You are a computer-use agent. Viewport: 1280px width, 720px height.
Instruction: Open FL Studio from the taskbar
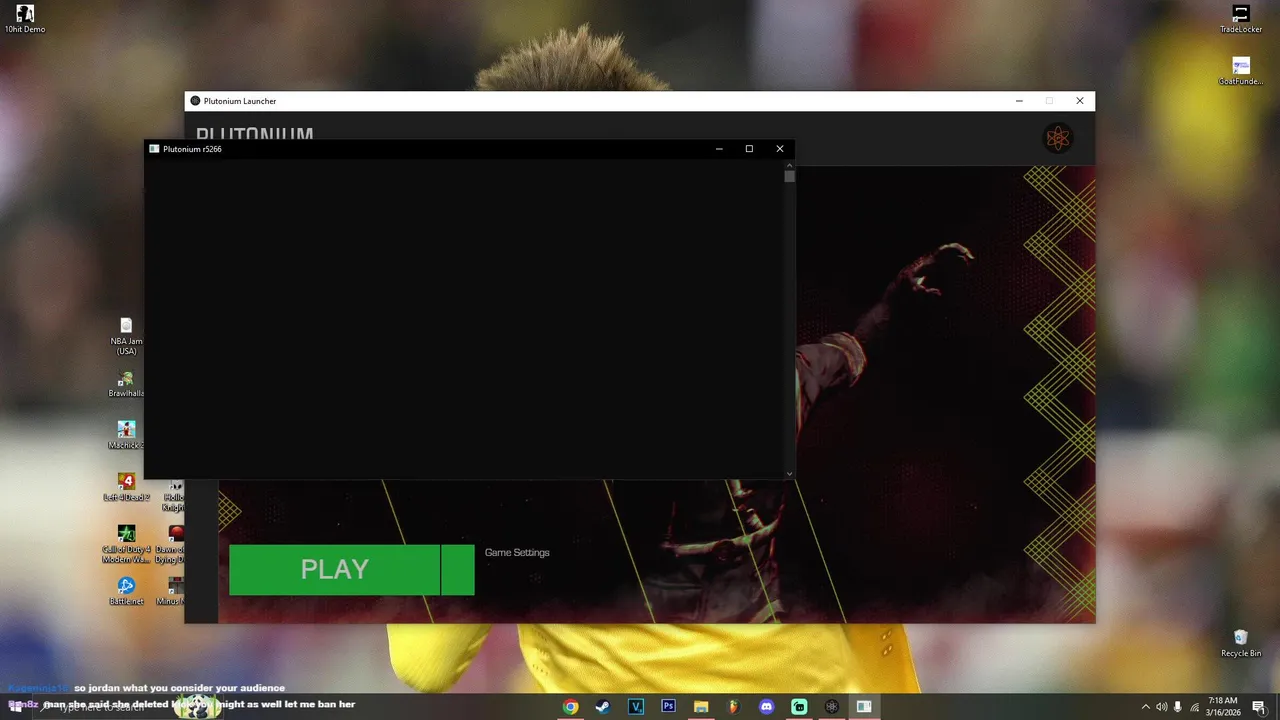click(x=733, y=707)
